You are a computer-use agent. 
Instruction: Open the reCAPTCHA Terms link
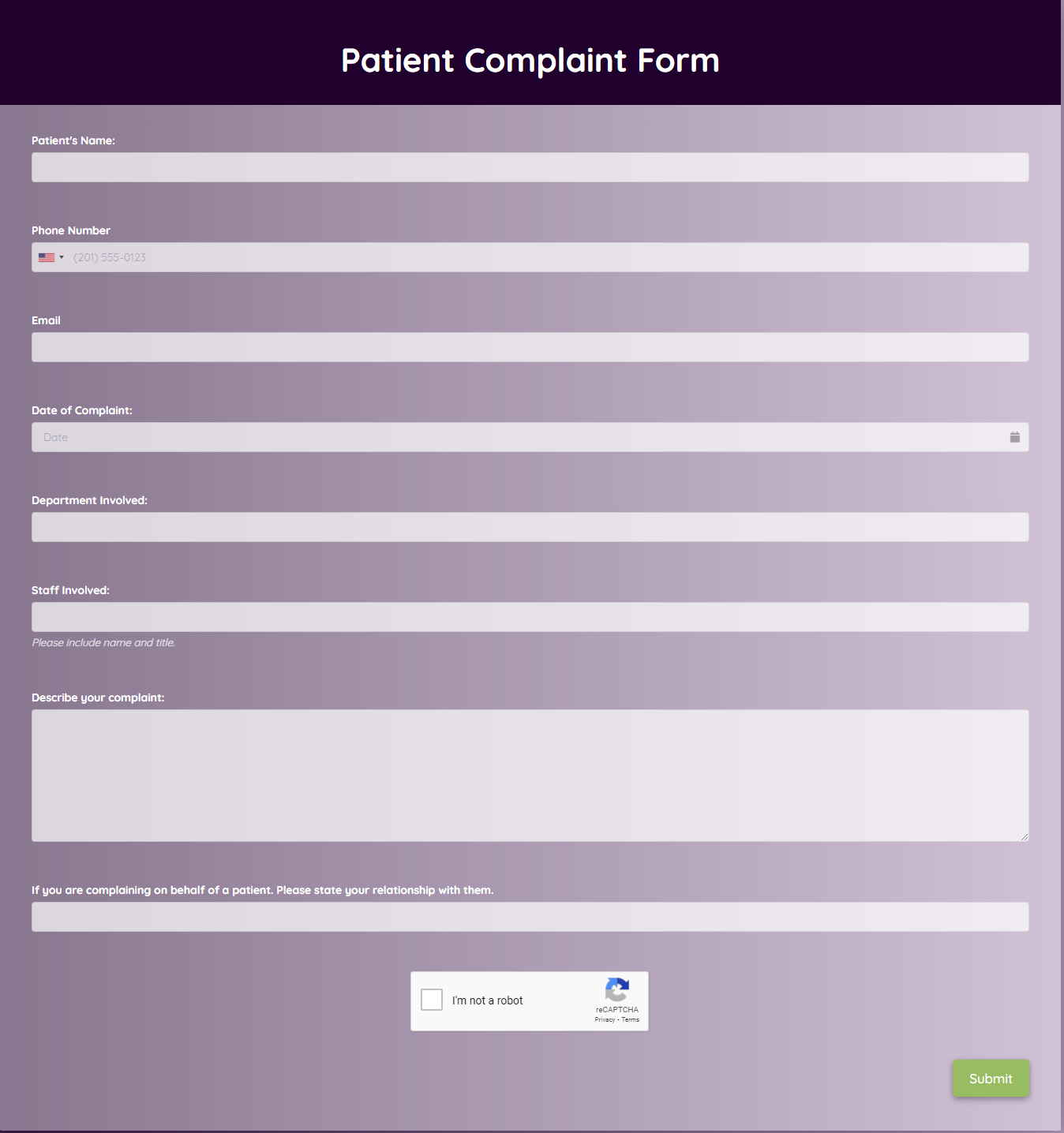(x=630, y=1019)
